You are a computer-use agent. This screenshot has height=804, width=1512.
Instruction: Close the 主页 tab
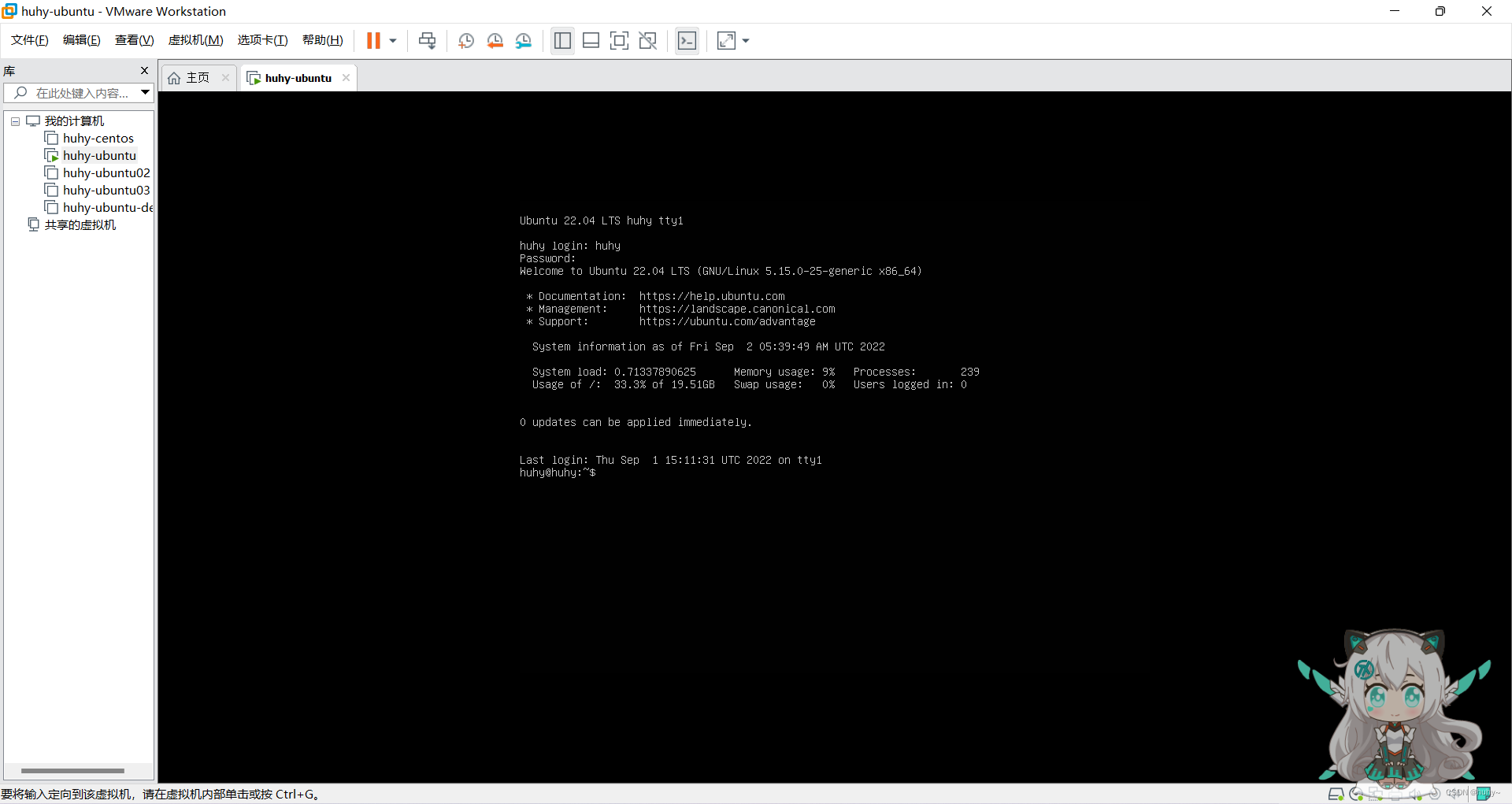click(x=225, y=78)
